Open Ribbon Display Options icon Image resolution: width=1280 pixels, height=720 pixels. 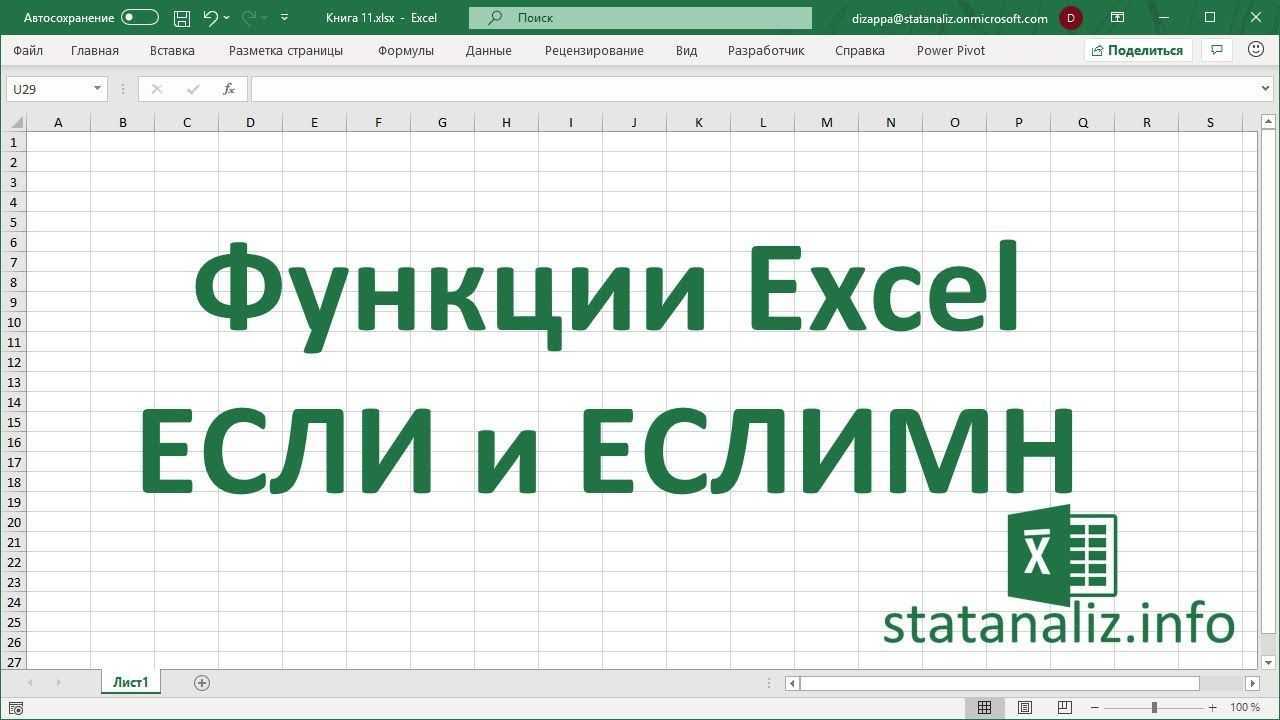click(x=1117, y=17)
